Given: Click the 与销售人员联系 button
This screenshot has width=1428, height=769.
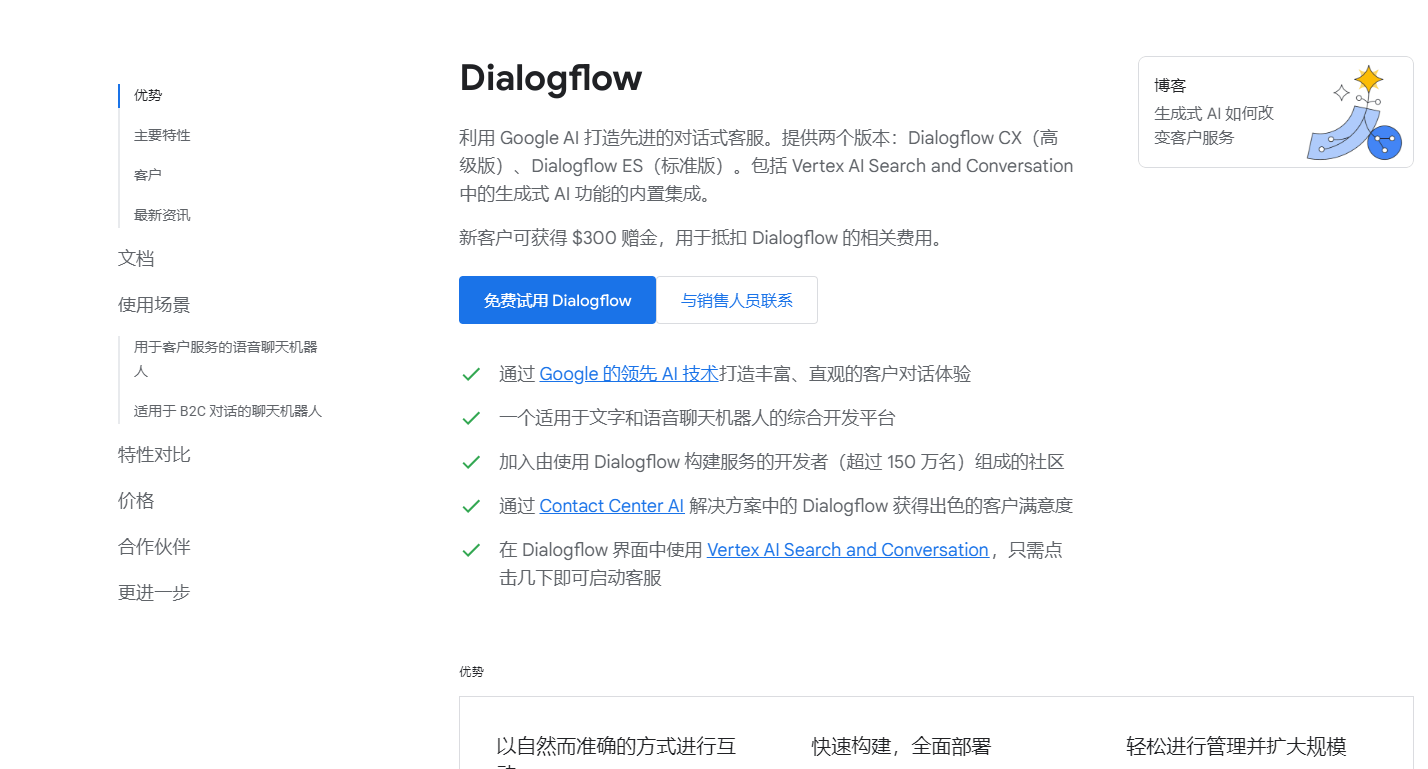Looking at the screenshot, I should point(737,300).
